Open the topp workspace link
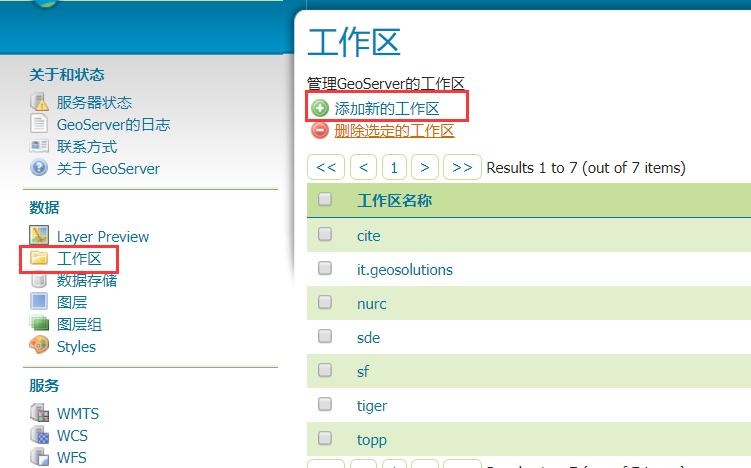This screenshot has width=751, height=468. [x=372, y=440]
